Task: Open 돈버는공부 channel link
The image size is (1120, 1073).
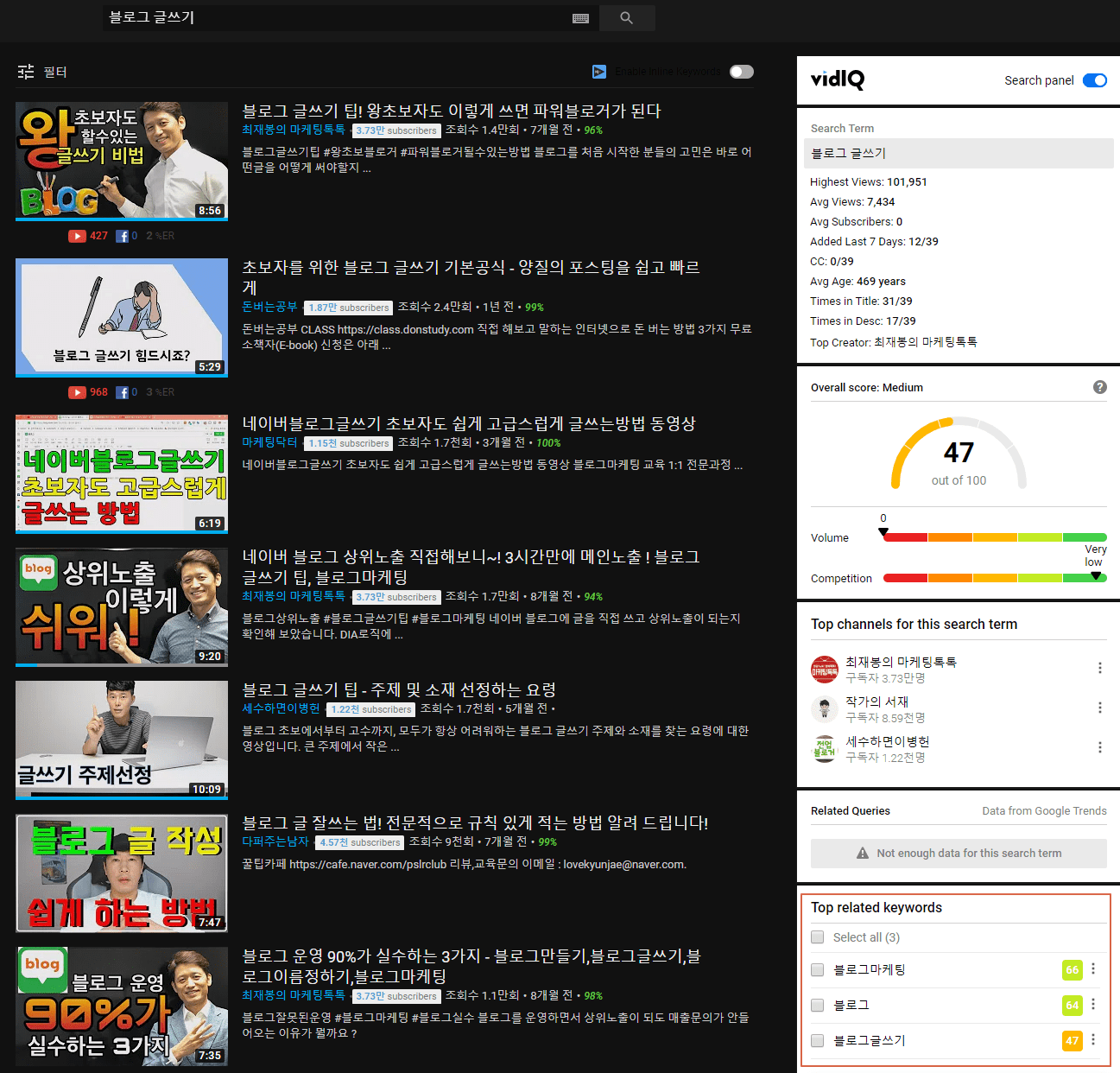Action: click(269, 307)
